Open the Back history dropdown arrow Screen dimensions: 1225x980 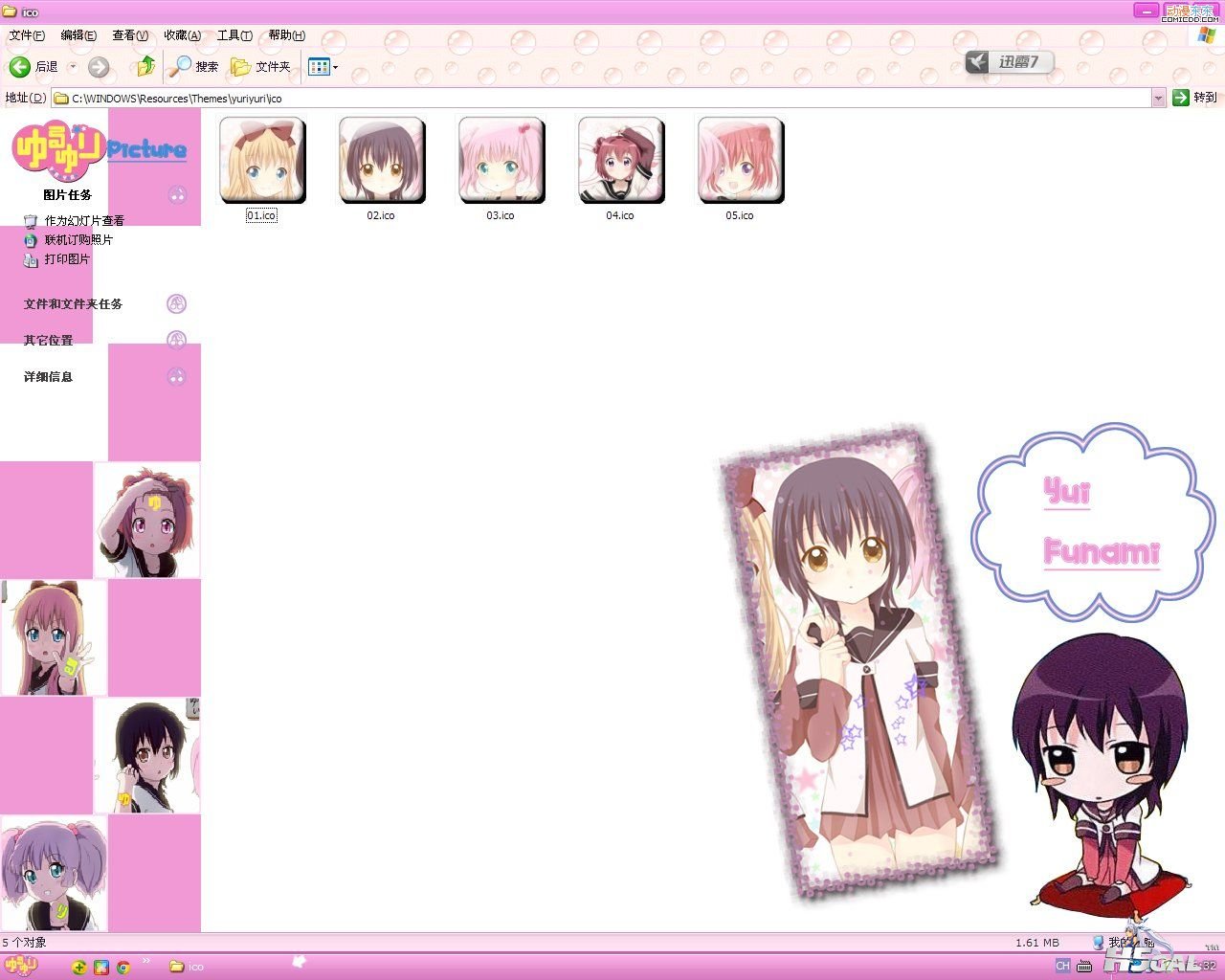point(73,67)
